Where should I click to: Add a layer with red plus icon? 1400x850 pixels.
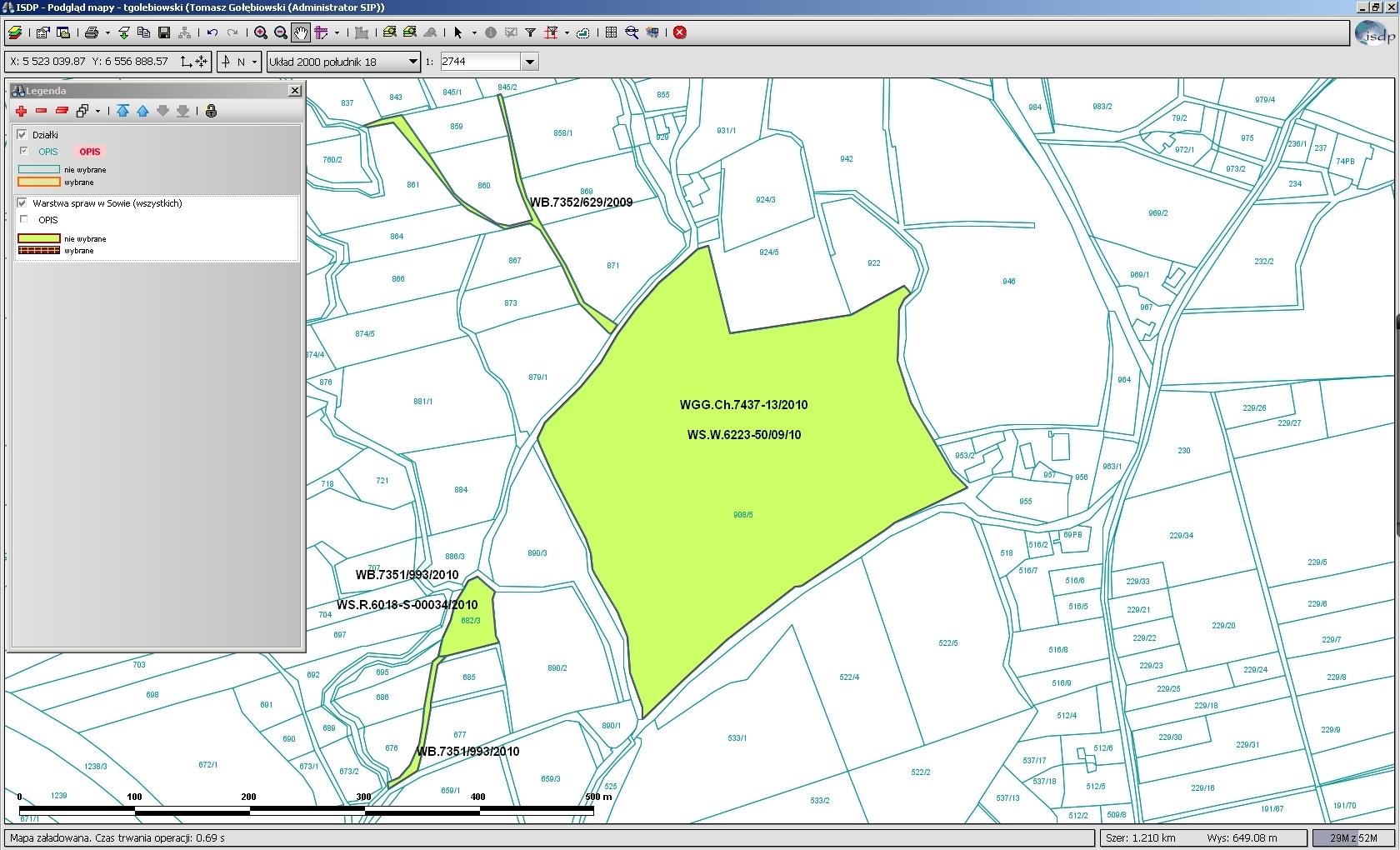[21, 111]
